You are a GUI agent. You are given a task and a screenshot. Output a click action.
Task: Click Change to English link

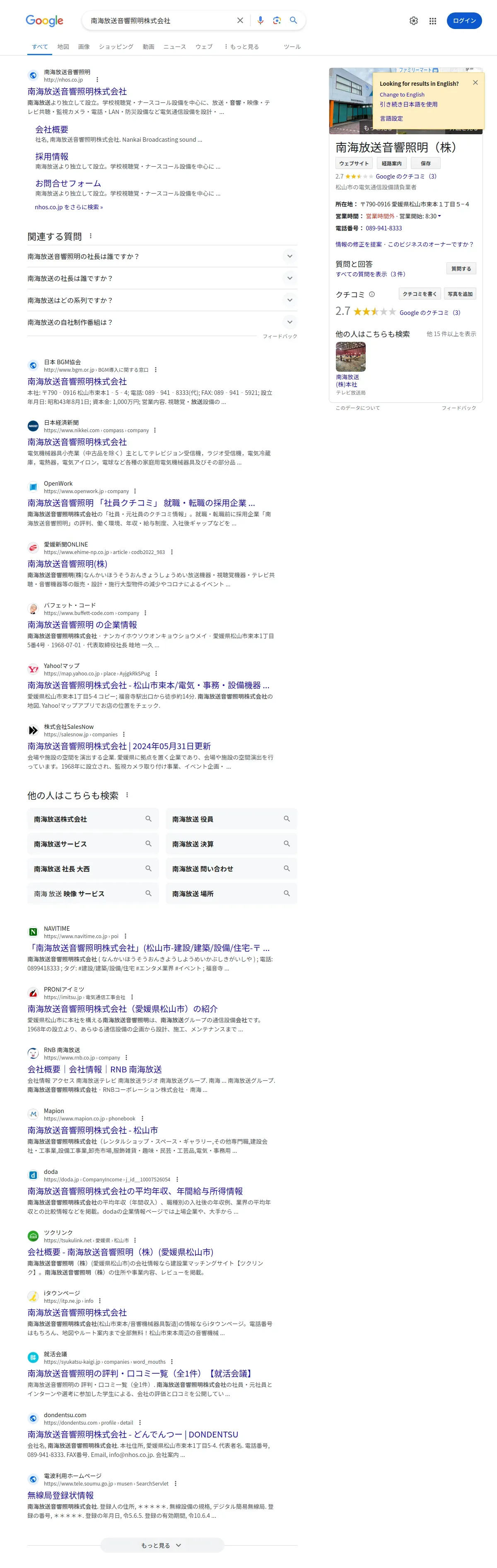tap(402, 94)
